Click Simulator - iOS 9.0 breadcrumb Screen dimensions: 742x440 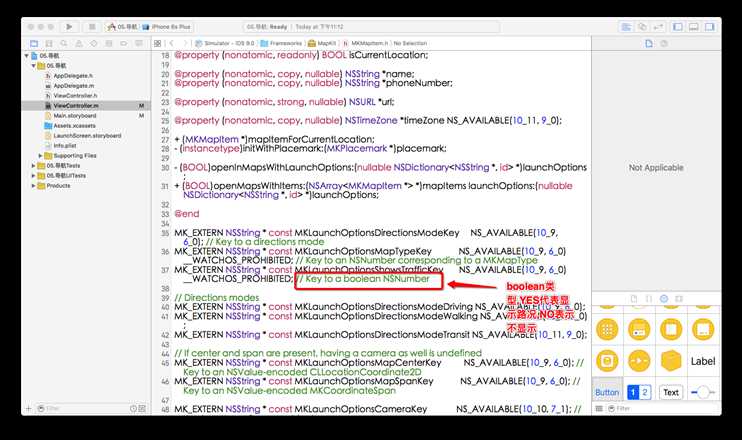[225, 44]
